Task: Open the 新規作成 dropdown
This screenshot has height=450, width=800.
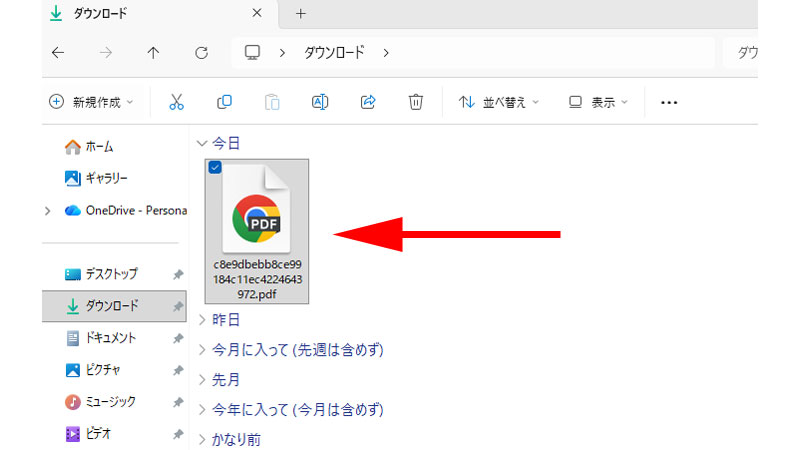Action: pyautogui.click(x=91, y=102)
